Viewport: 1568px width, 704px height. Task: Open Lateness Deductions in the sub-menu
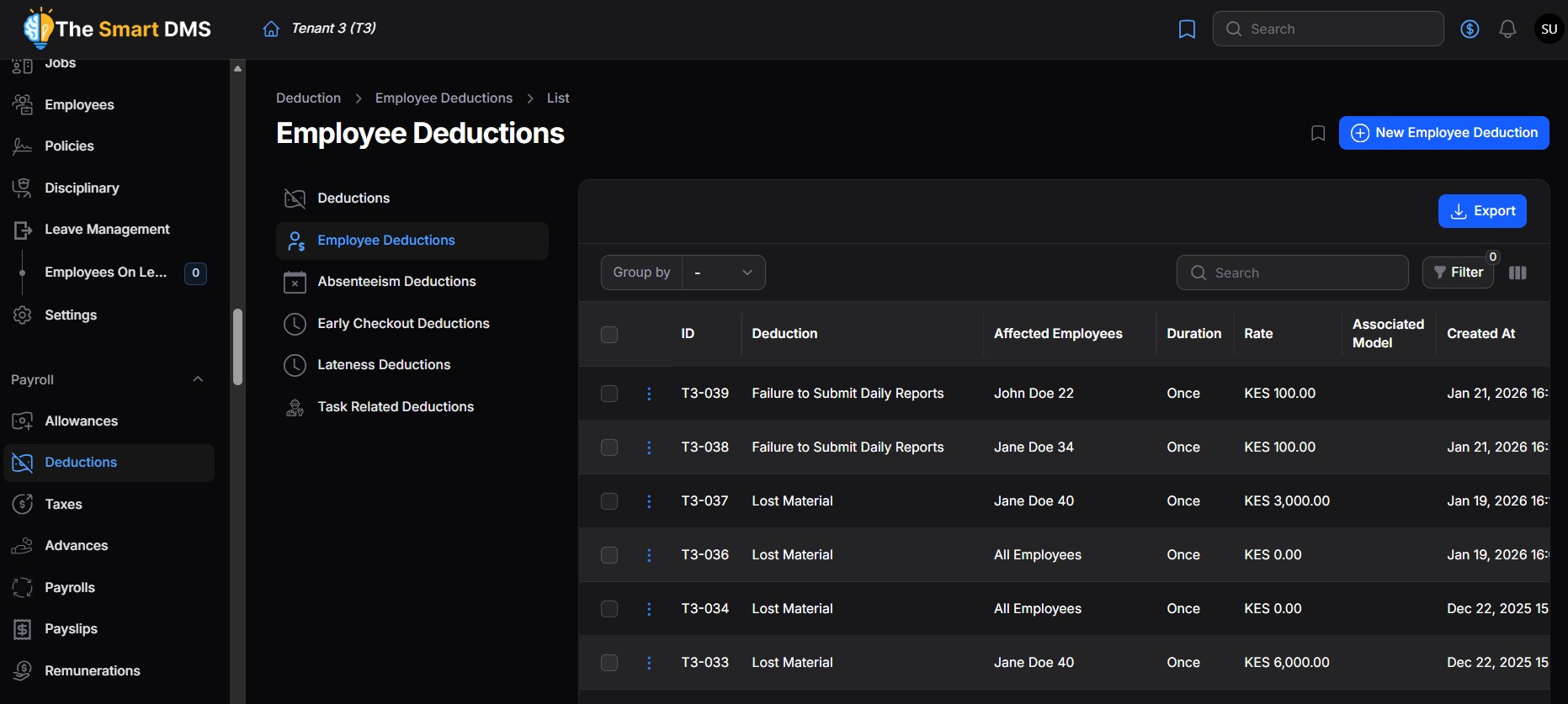384,365
